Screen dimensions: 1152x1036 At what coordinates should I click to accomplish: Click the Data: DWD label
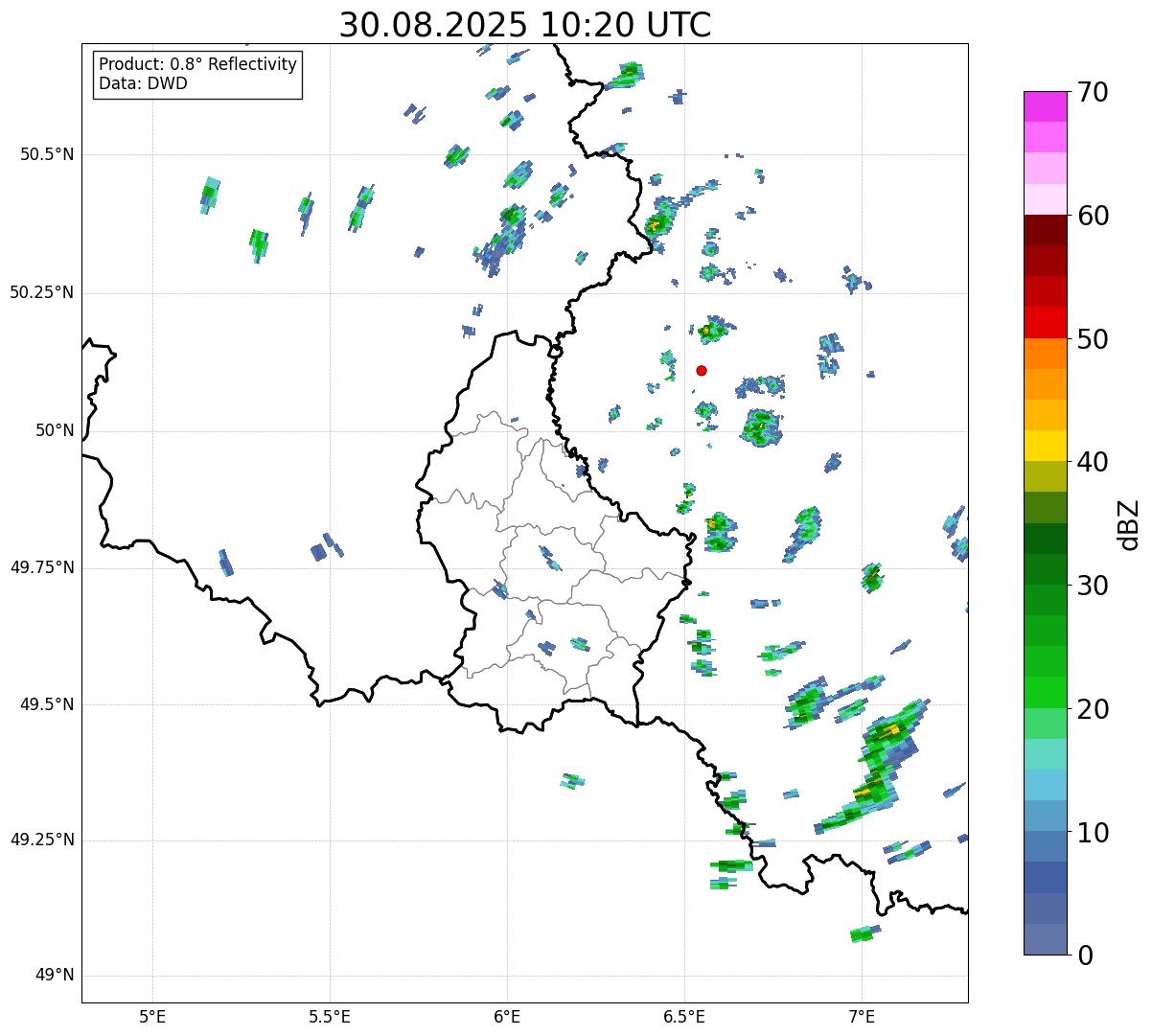point(143,83)
